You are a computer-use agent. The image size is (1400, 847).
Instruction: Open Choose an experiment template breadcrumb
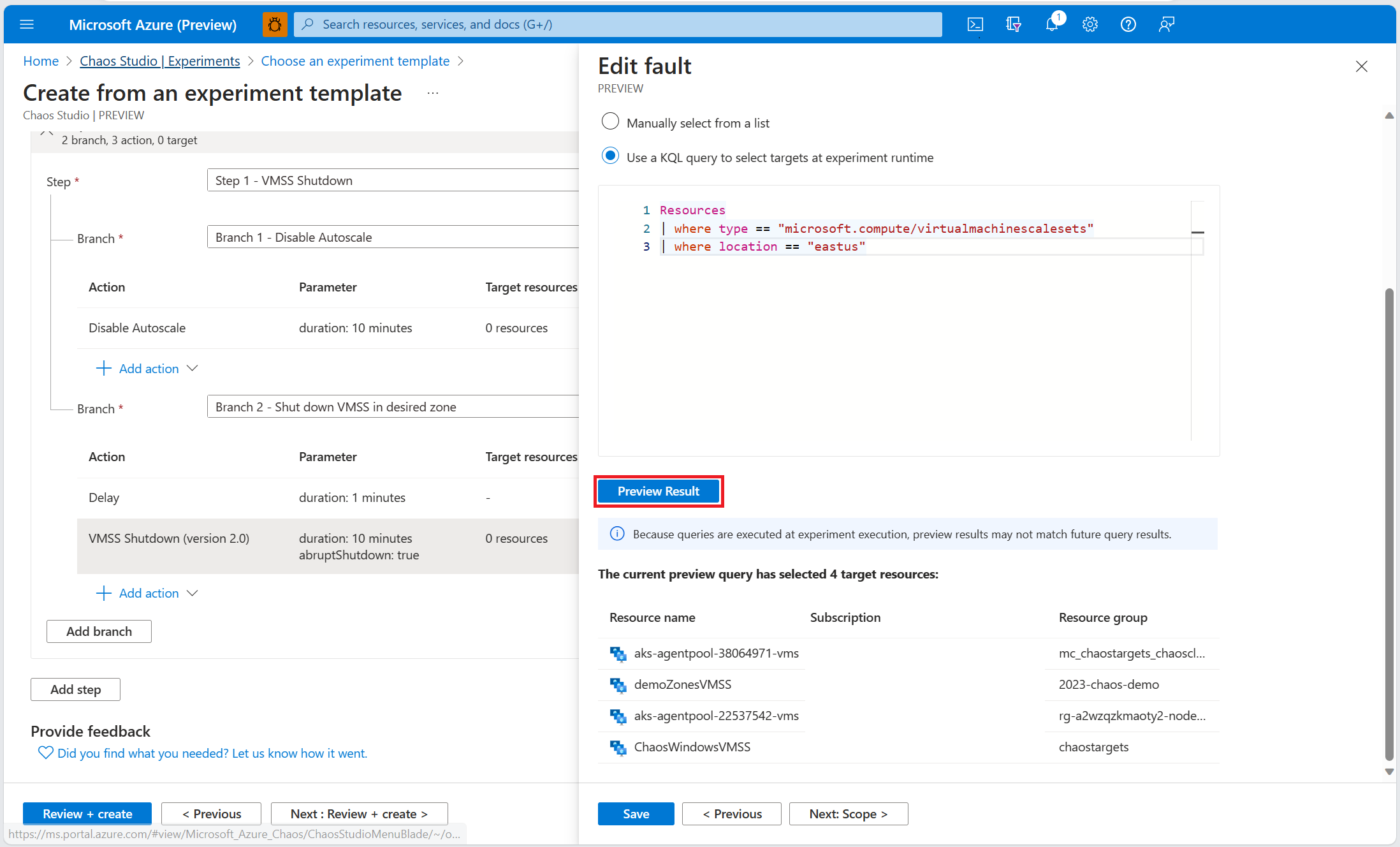coord(355,61)
